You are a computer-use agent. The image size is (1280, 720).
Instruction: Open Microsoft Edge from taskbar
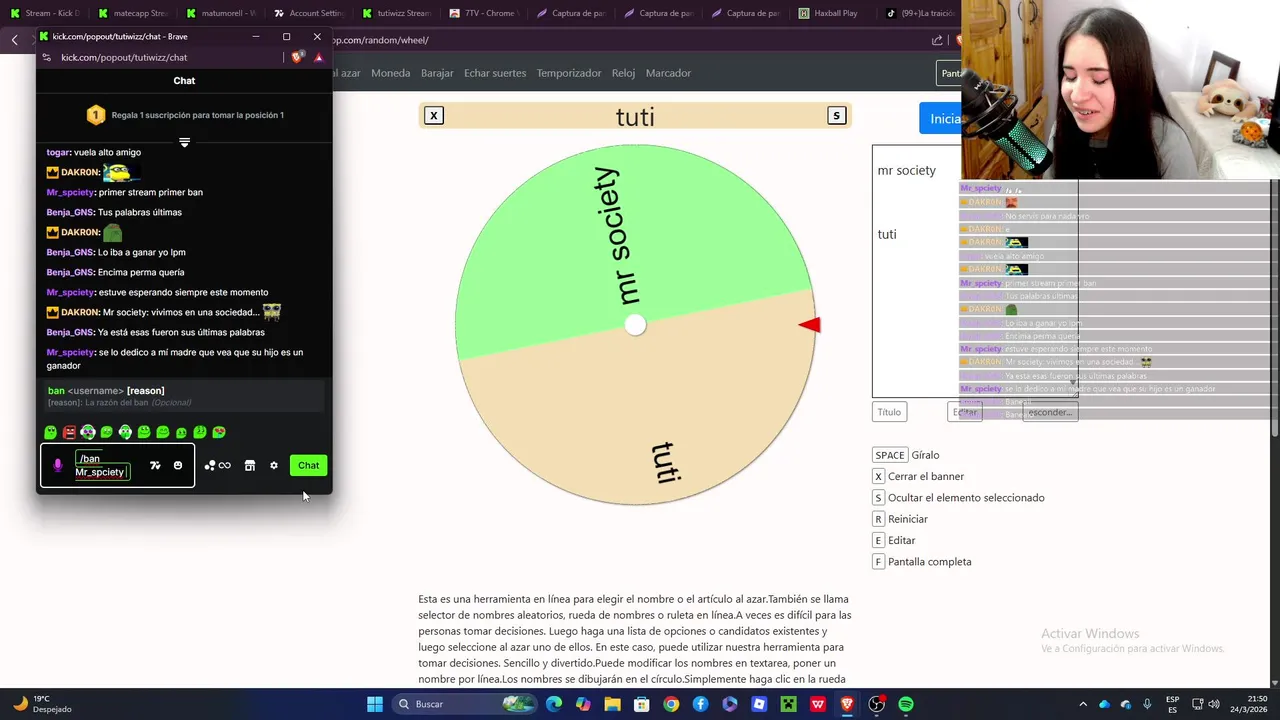[x=554, y=704]
